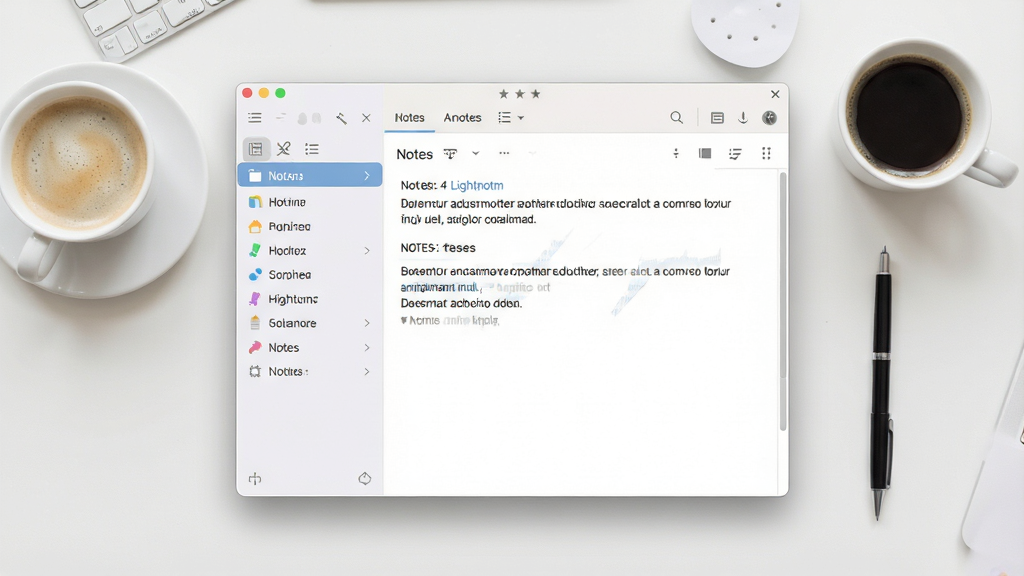
Task: Switch sidebar to bulleted list view
Action: coord(312,149)
